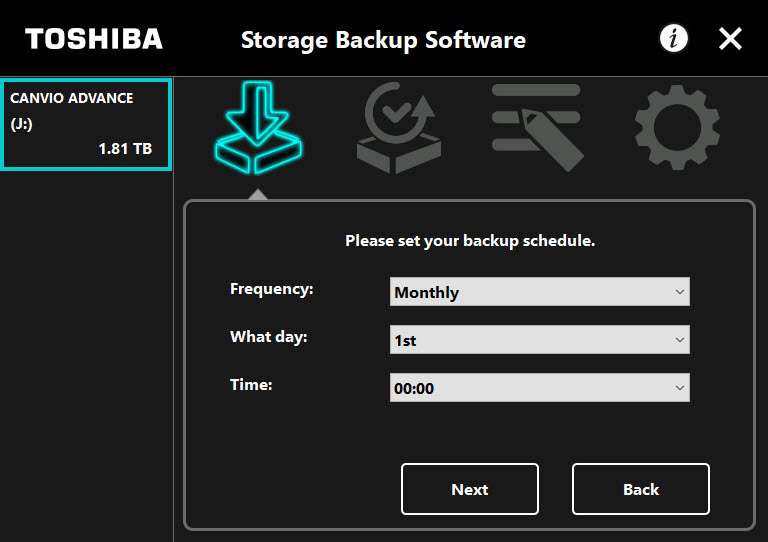The image size is (768, 542).
Task: Open the Restore icon with circular arrow
Action: pos(399,127)
